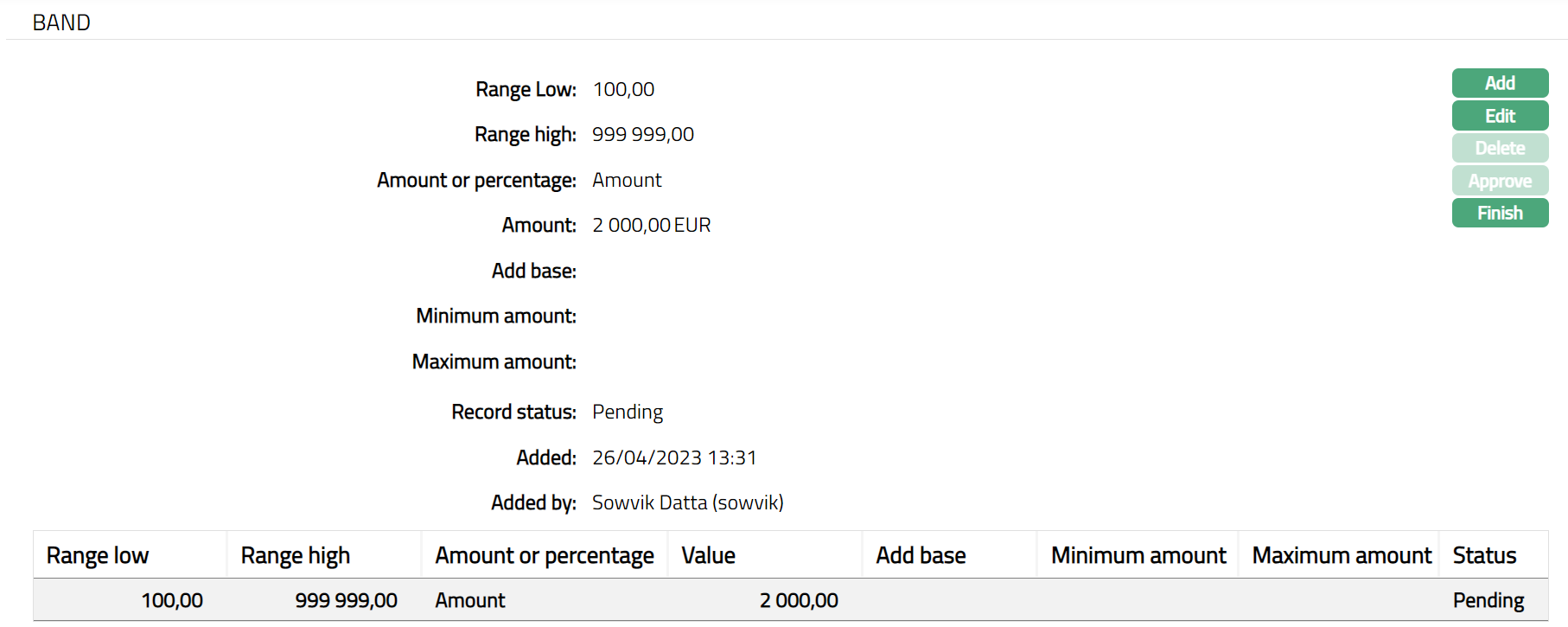1568x627 pixels.
Task: Click the Sowvik Datta (sowvik) added-by value
Action: tap(687, 502)
